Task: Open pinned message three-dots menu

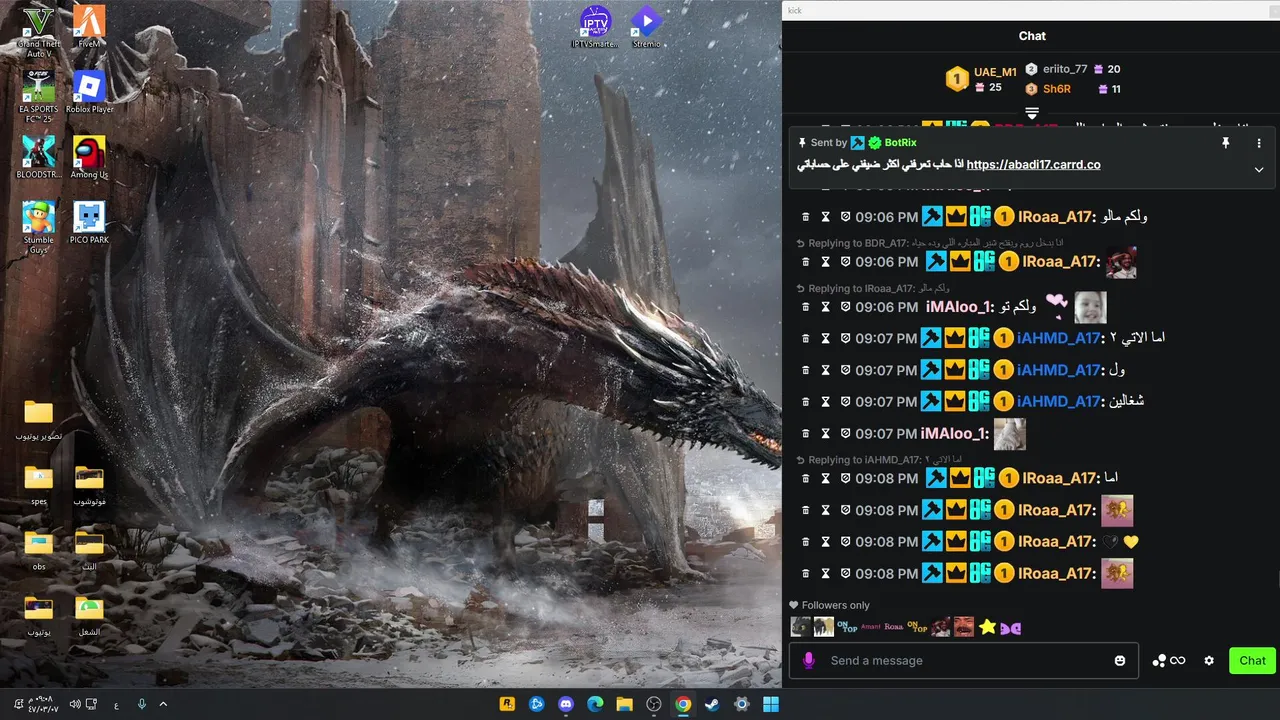Action: [x=1259, y=143]
